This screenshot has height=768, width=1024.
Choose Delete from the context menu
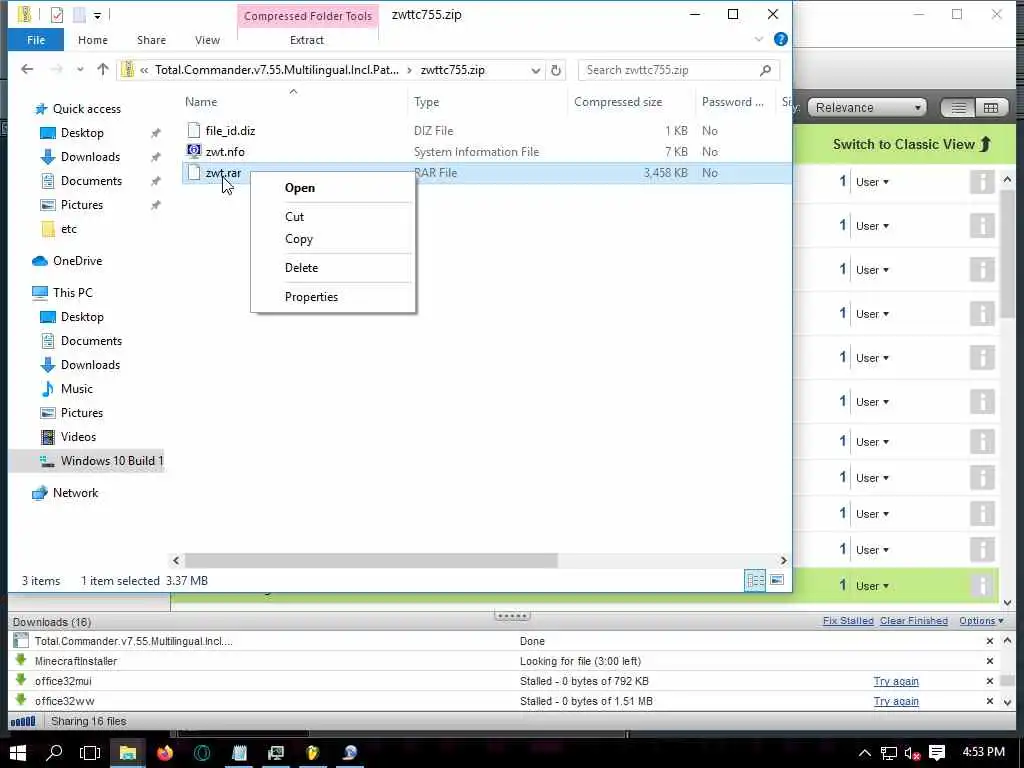(x=301, y=268)
